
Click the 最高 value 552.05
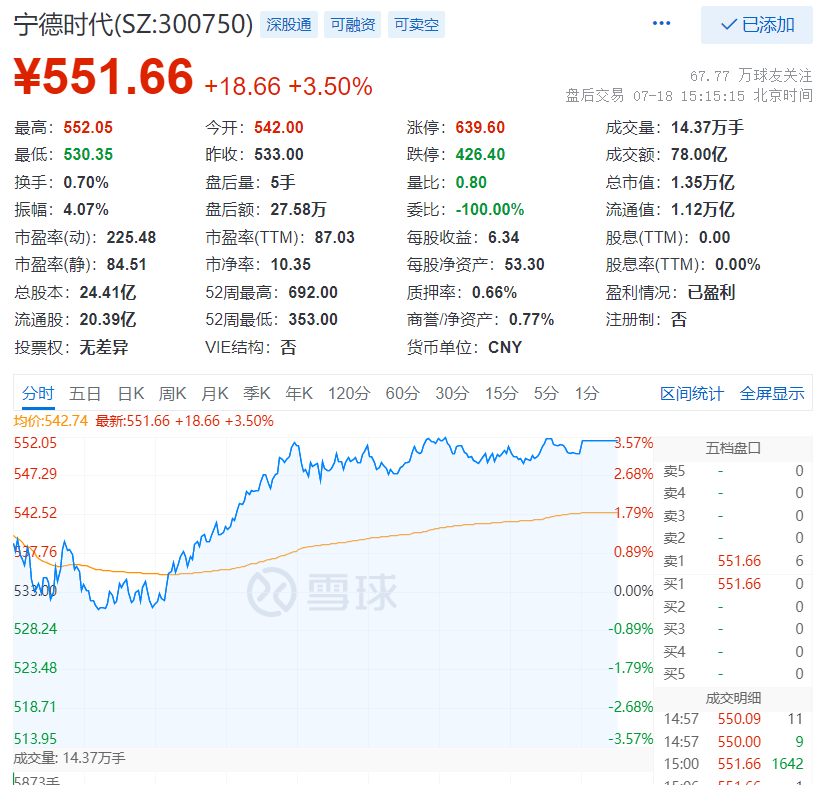click(x=88, y=128)
